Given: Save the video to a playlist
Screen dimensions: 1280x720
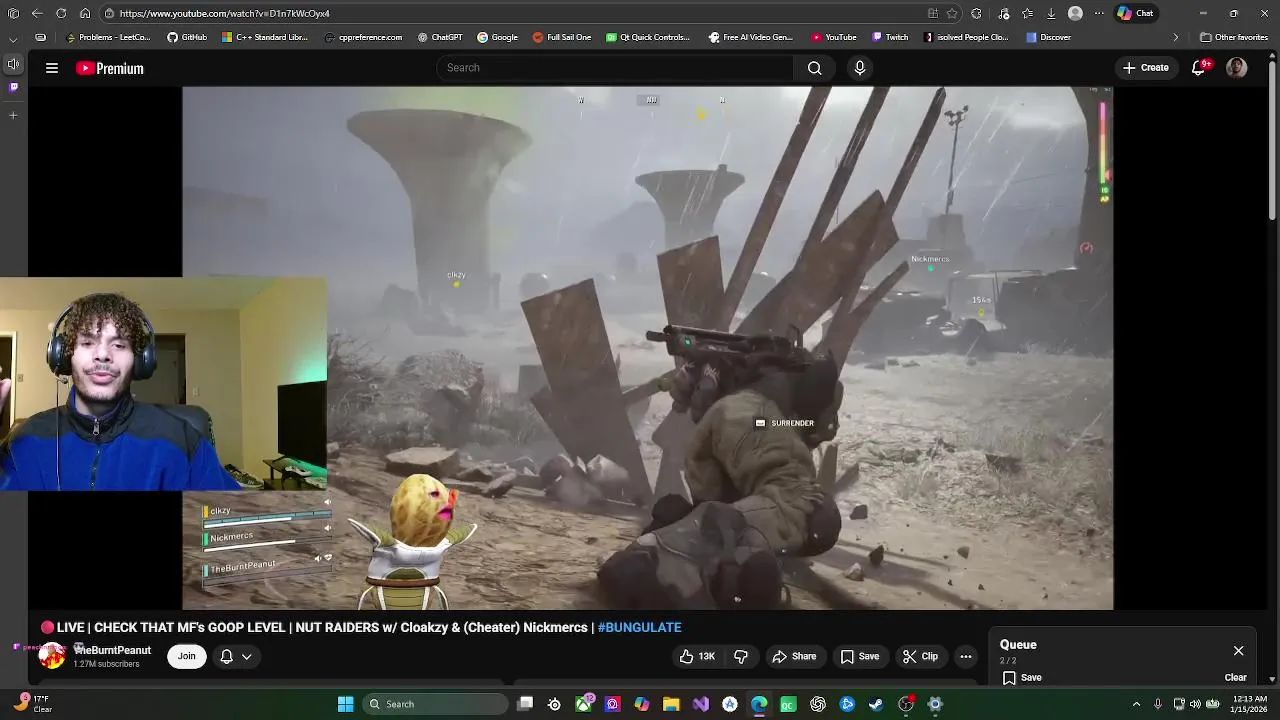Looking at the screenshot, I should [860, 656].
